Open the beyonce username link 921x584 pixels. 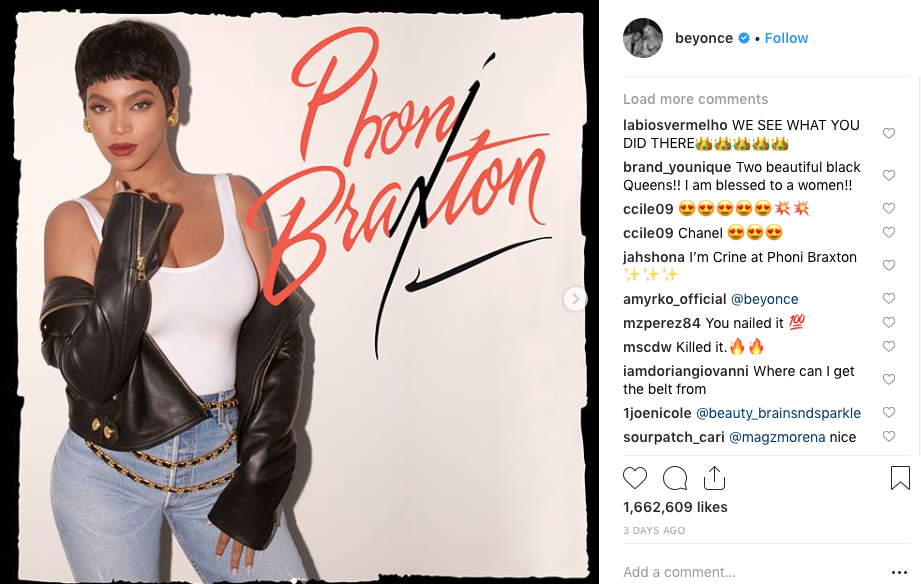[x=704, y=38]
